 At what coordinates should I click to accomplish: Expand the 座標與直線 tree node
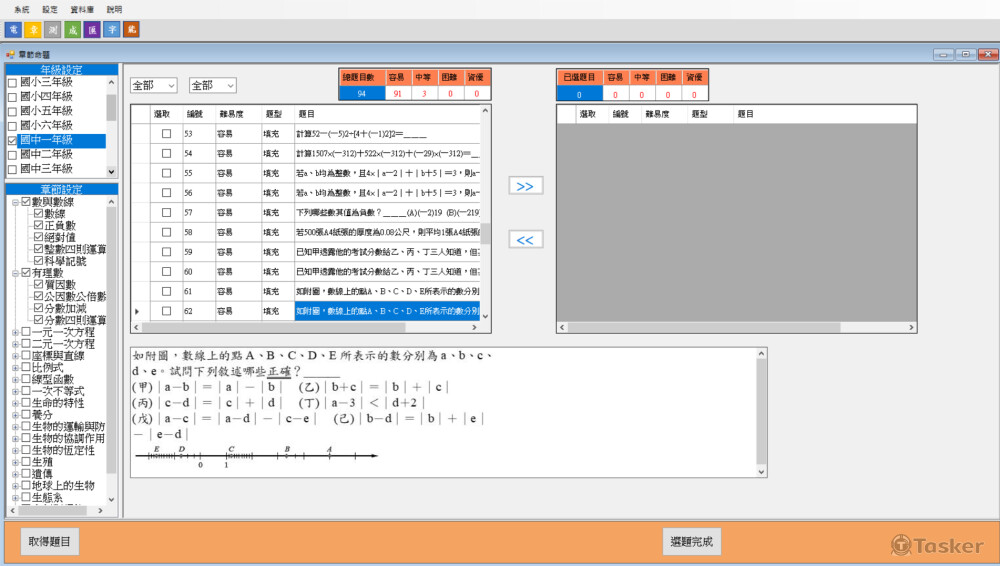tap(15, 355)
